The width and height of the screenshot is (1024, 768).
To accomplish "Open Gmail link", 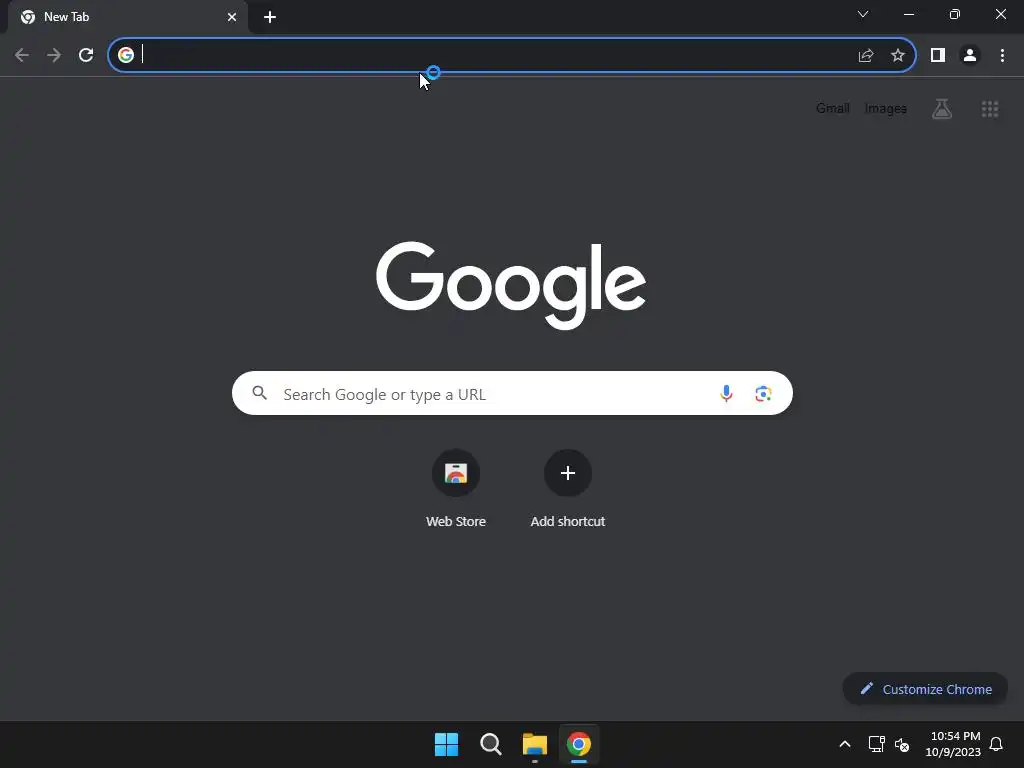I will click(833, 108).
